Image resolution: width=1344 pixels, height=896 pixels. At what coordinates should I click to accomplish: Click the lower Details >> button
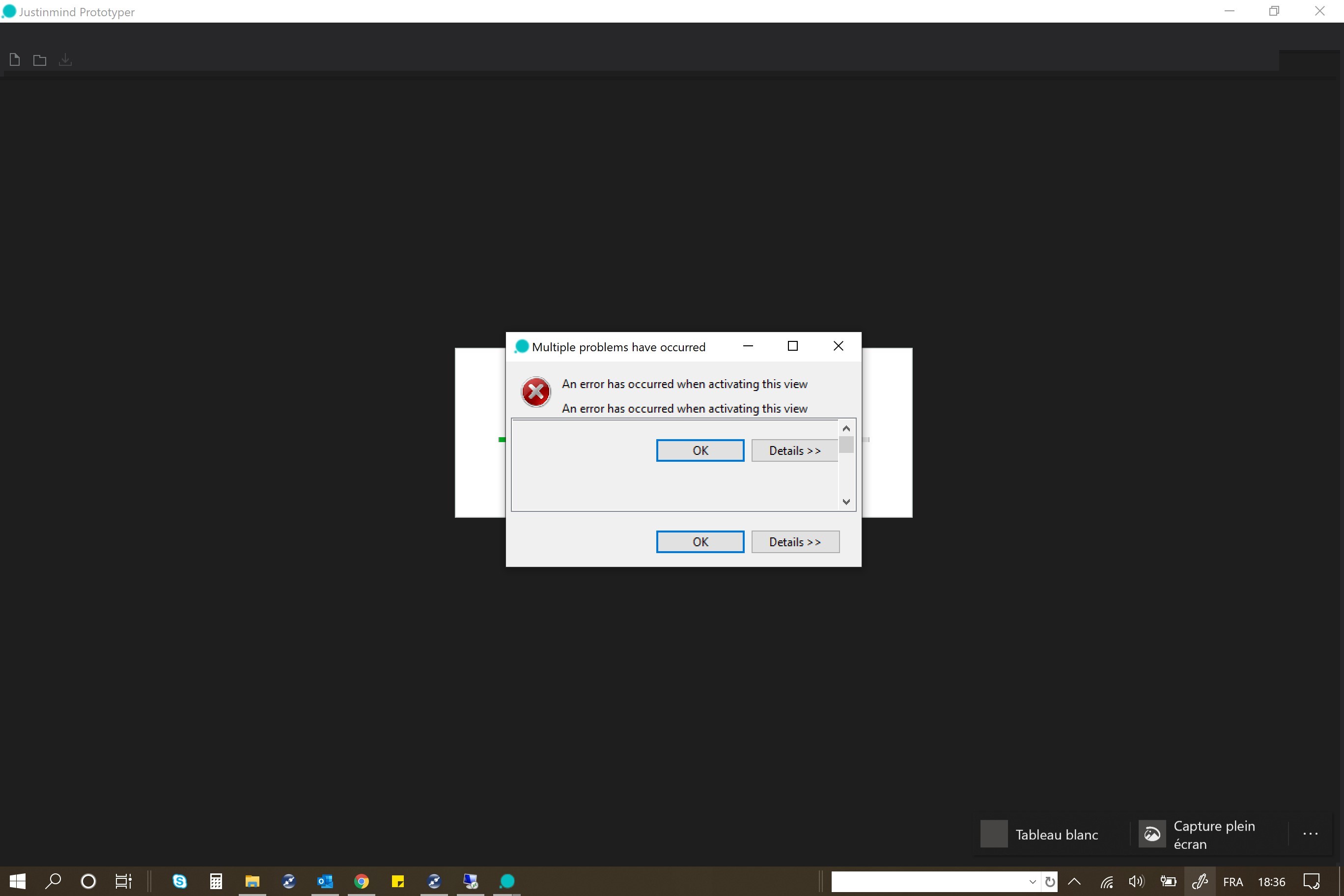coord(794,541)
